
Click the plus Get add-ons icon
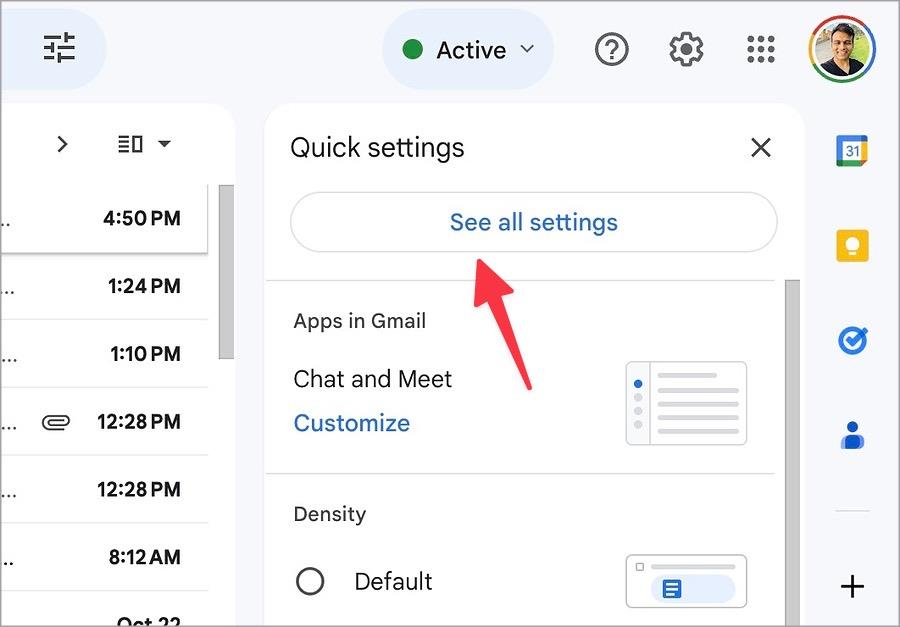click(x=852, y=586)
